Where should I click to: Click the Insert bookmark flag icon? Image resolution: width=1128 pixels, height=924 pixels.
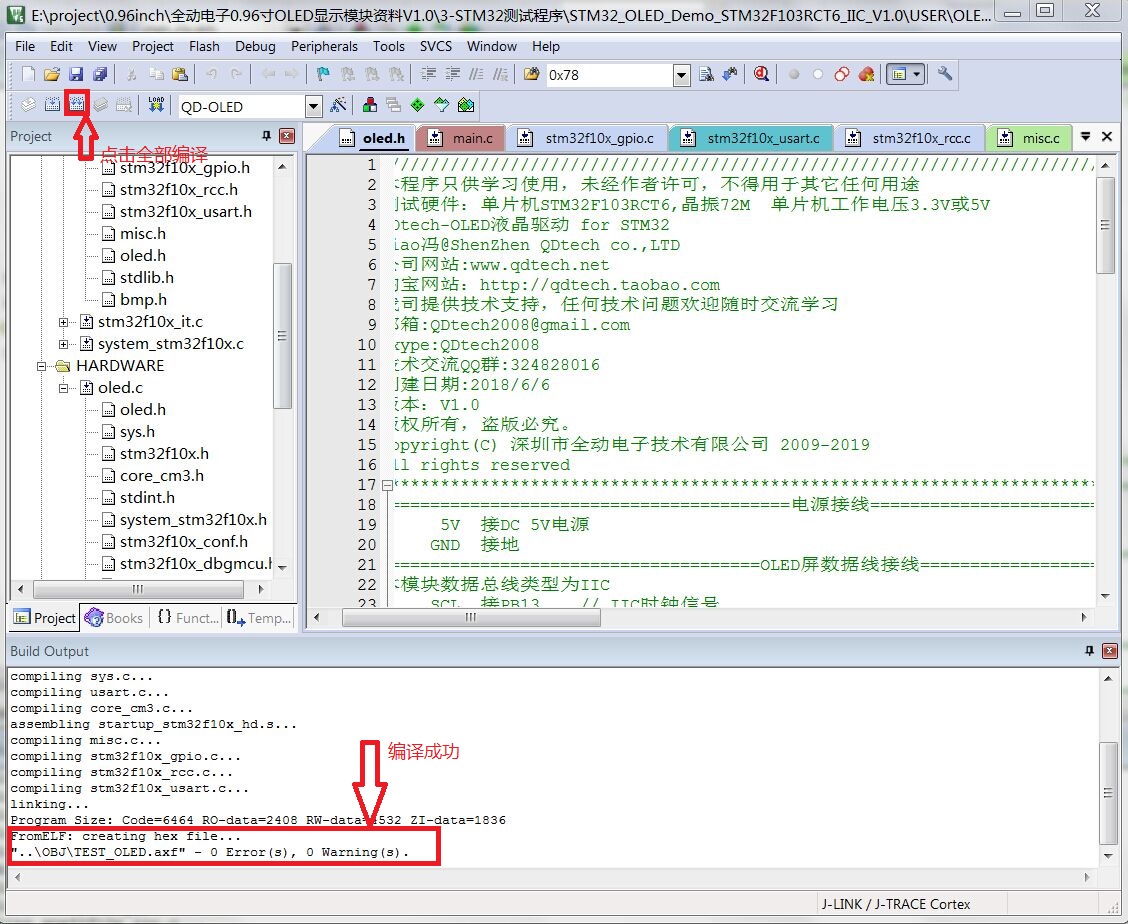point(322,74)
